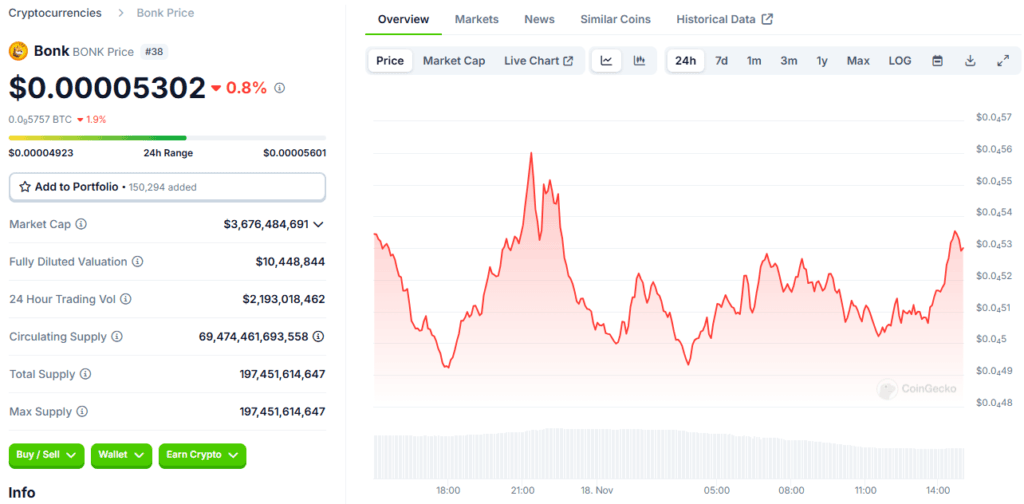Click the price change info icon
Screen dimensions: 1024x504
pyautogui.click(x=280, y=87)
